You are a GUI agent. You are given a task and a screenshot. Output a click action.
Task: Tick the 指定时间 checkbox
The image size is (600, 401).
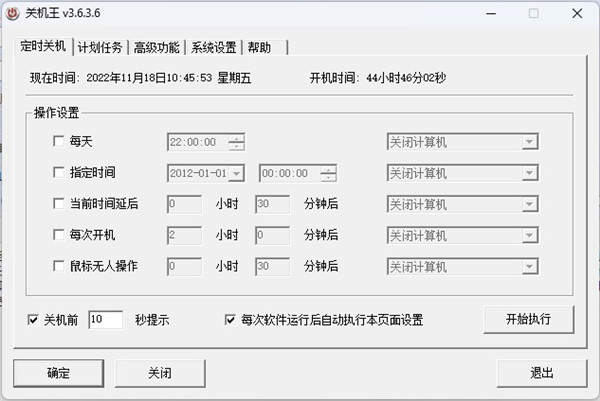[x=59, y=173]
